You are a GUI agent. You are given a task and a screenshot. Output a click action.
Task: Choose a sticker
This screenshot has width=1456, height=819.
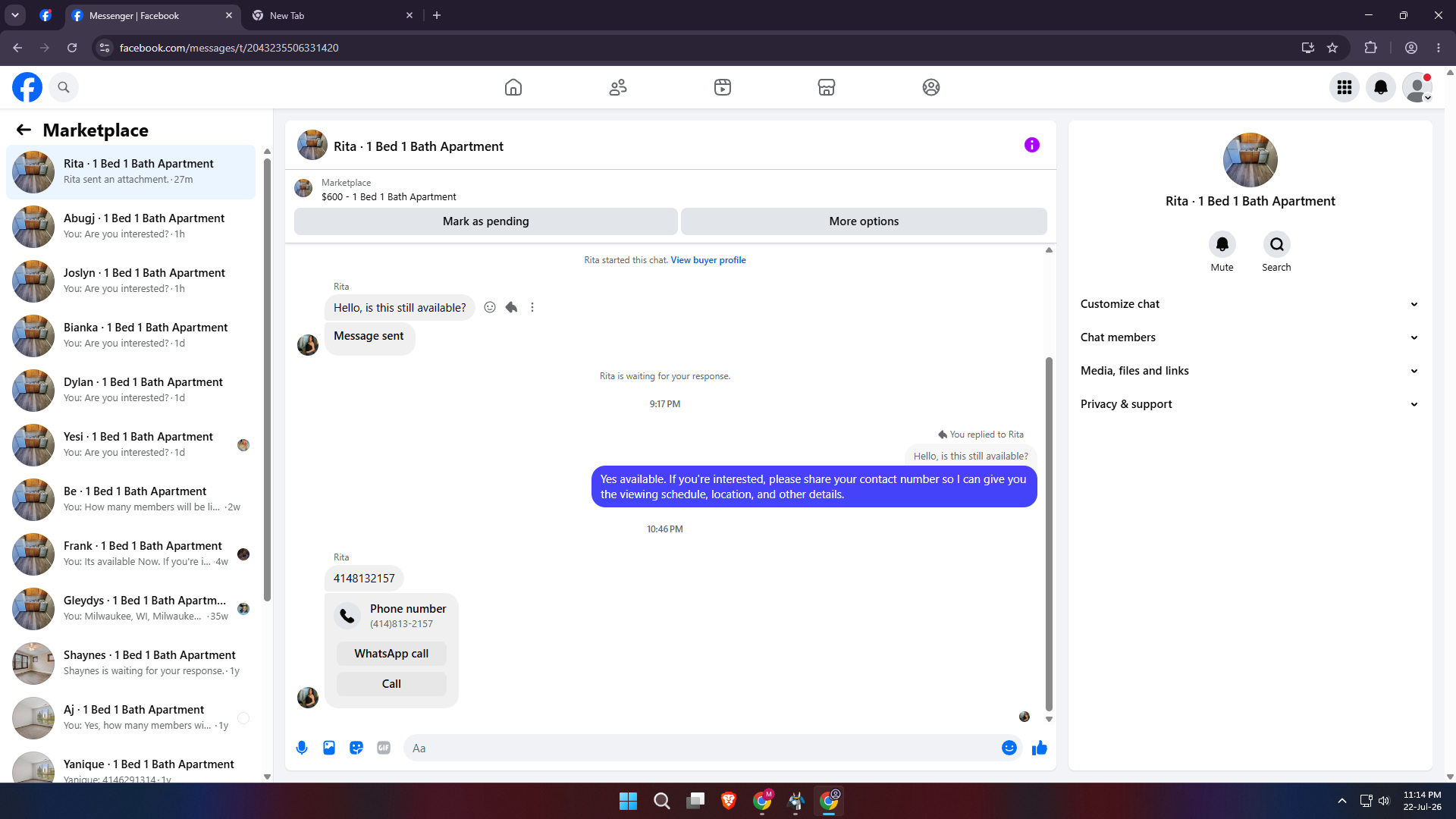pos(356,748)
